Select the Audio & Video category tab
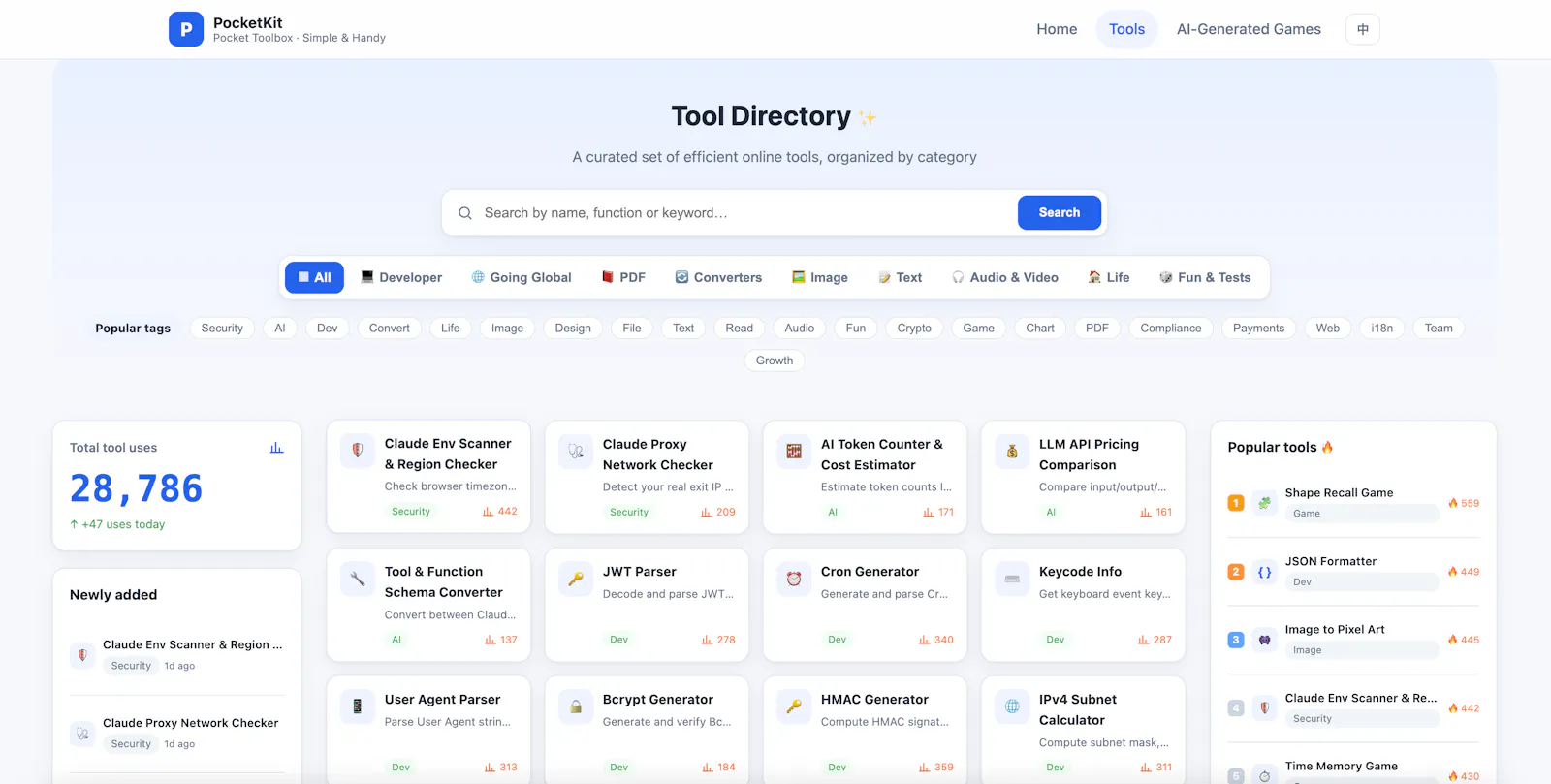The width and height of the screenshot is (1551, 784). [1005, 277]
